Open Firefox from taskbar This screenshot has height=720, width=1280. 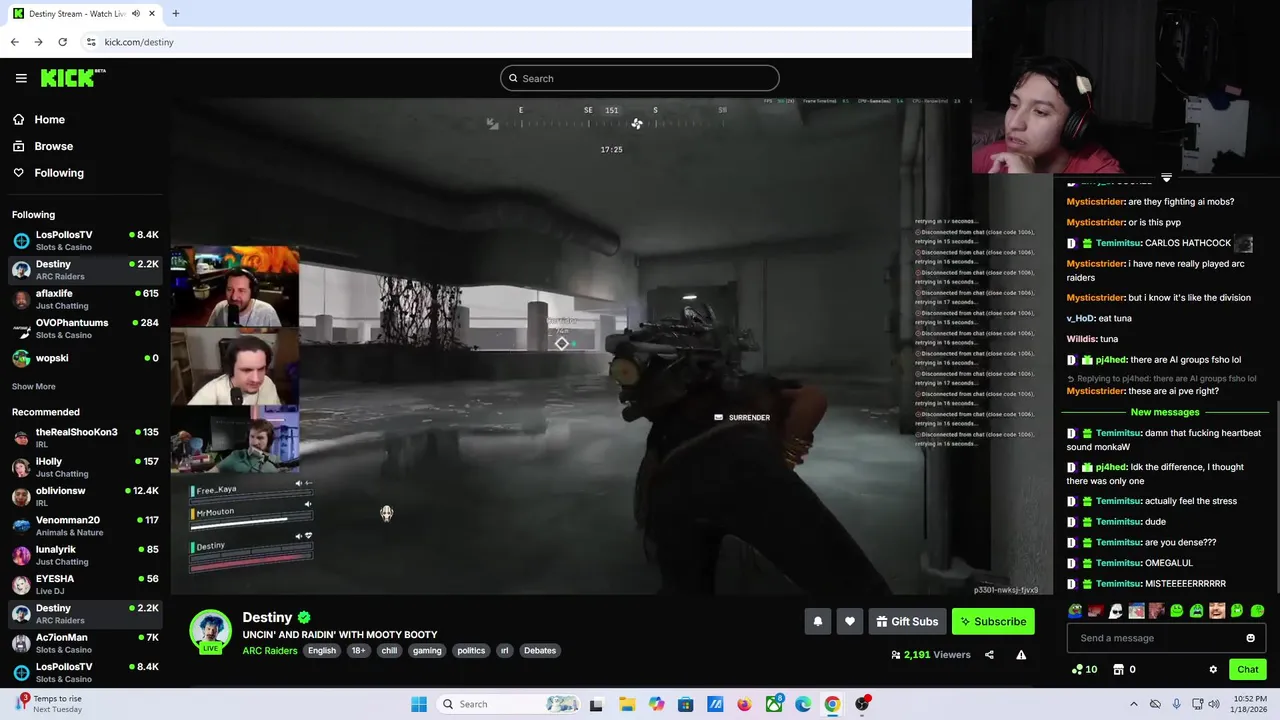tap(744, 704)
